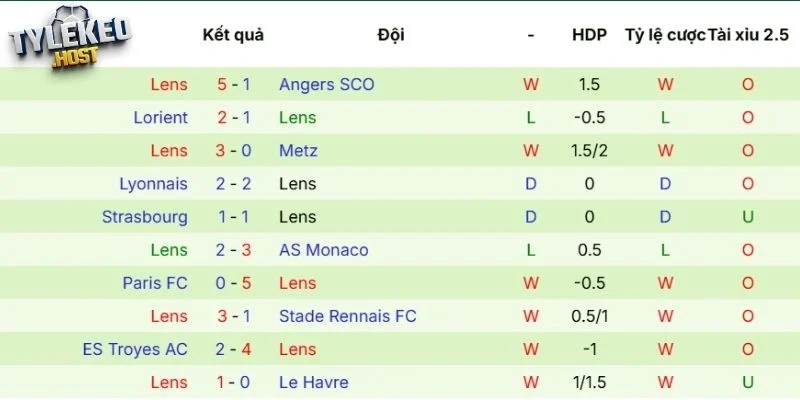Click the Đội column header
The width and height of the screenshot is (800, 400).
click(x=391, y=35)
